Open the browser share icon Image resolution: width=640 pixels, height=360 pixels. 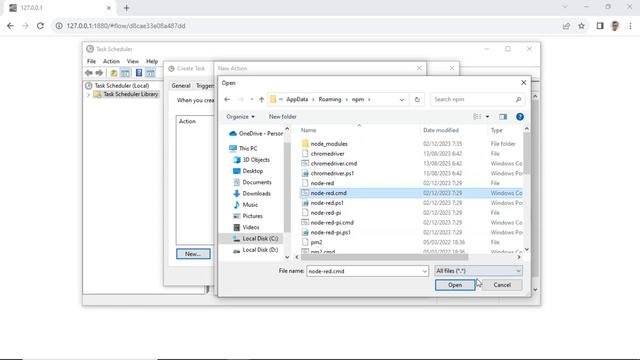point(566,26)
